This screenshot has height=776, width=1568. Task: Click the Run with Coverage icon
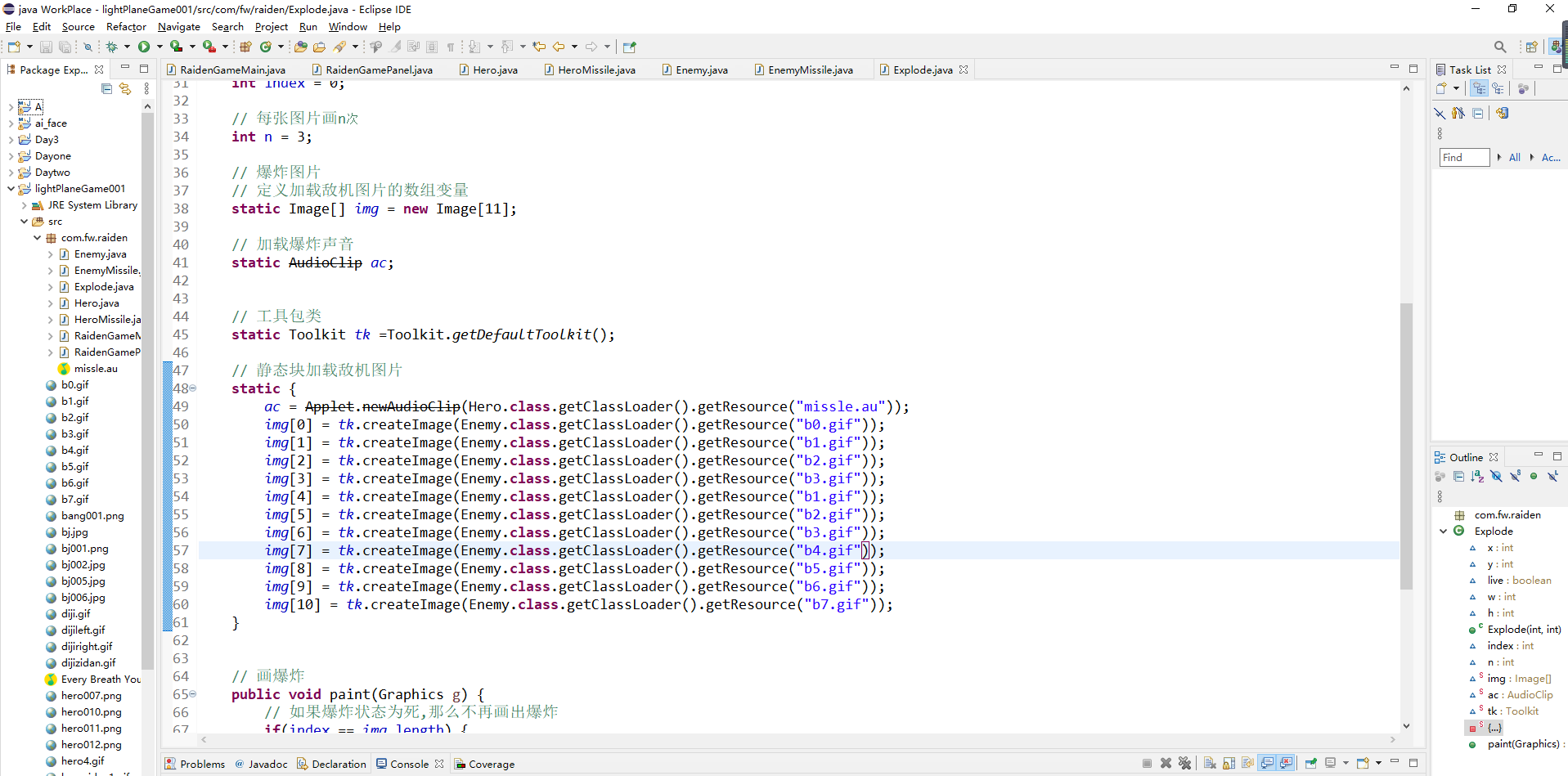pos(176,47)
